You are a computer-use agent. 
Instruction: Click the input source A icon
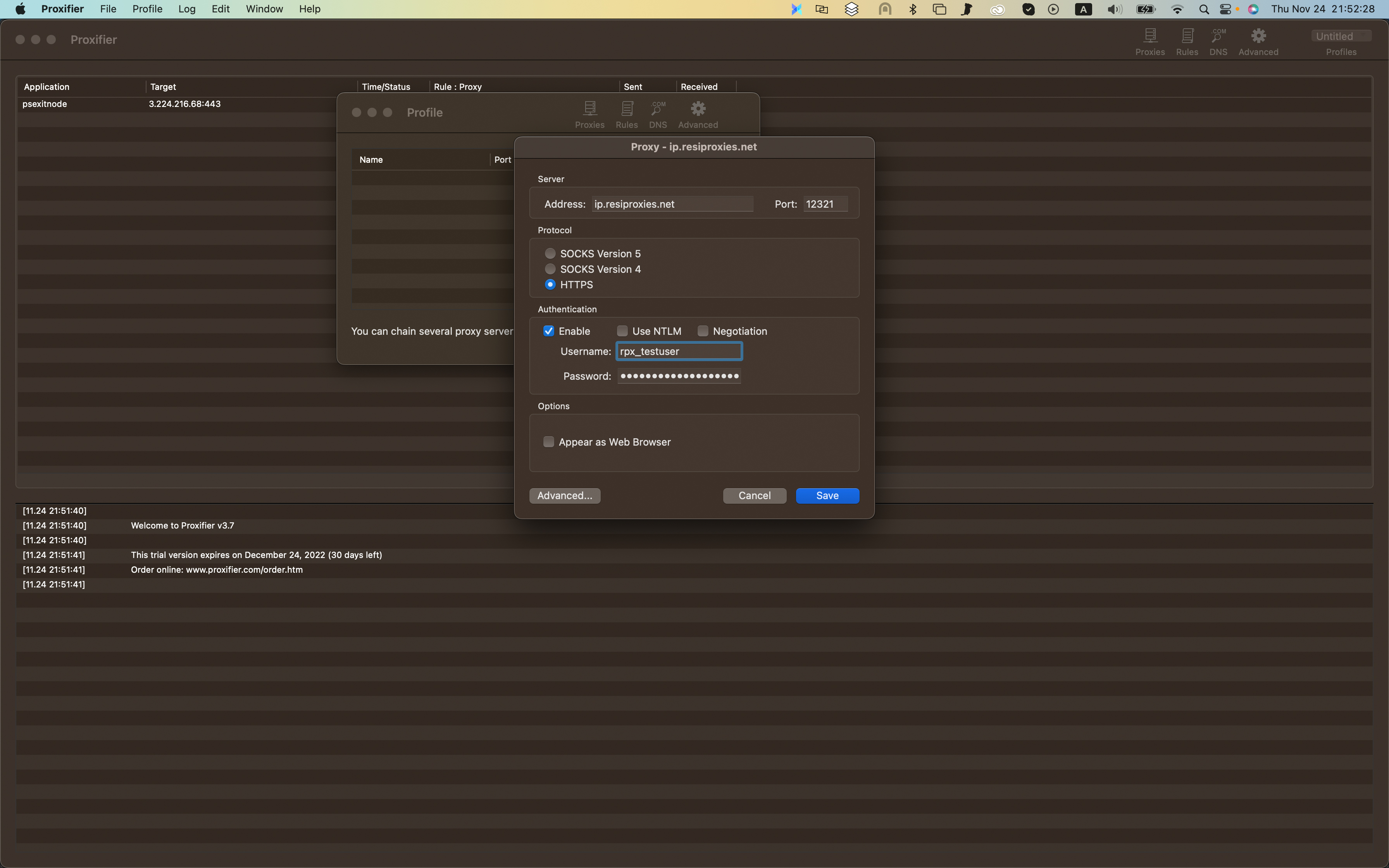point(1083,9)
